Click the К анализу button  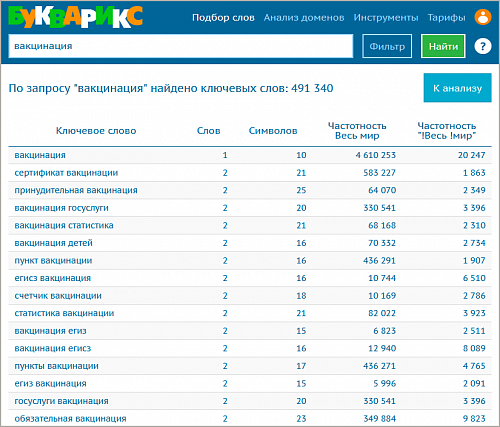tap(457, 88)
